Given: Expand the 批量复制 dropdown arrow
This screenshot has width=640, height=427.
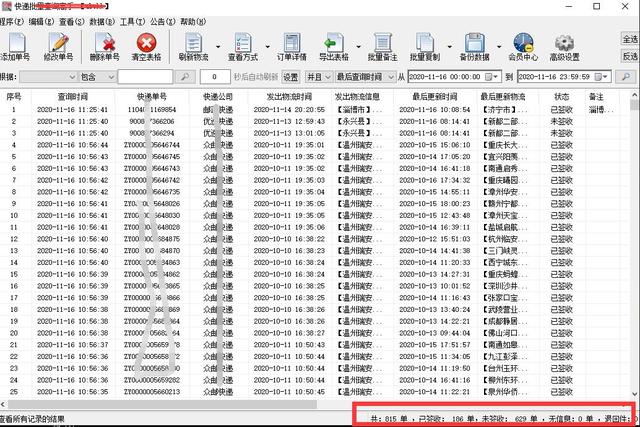Looking at the screenshot, I should [x=449, y=47].
